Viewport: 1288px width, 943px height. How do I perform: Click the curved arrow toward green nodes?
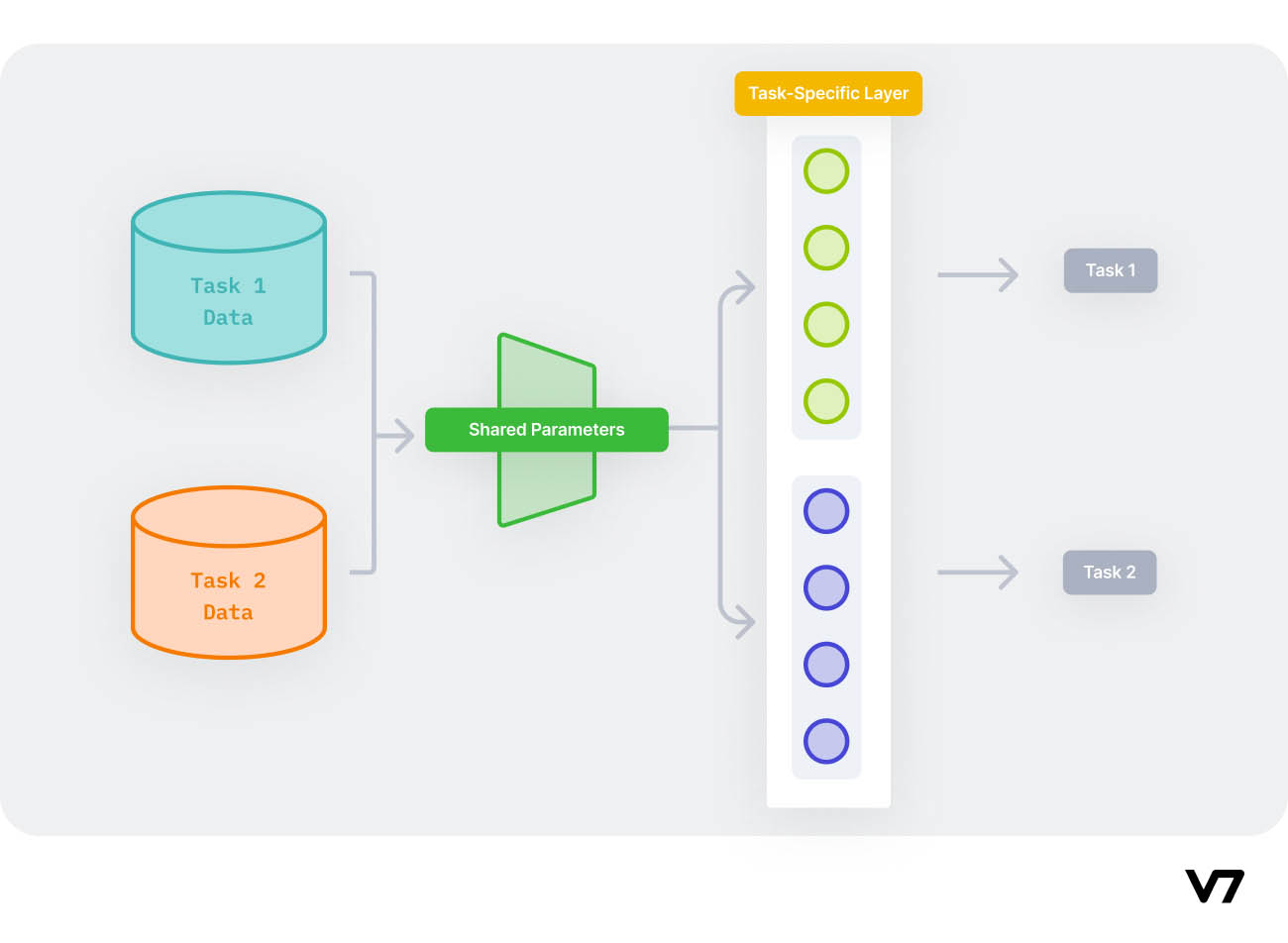(738, 289)
